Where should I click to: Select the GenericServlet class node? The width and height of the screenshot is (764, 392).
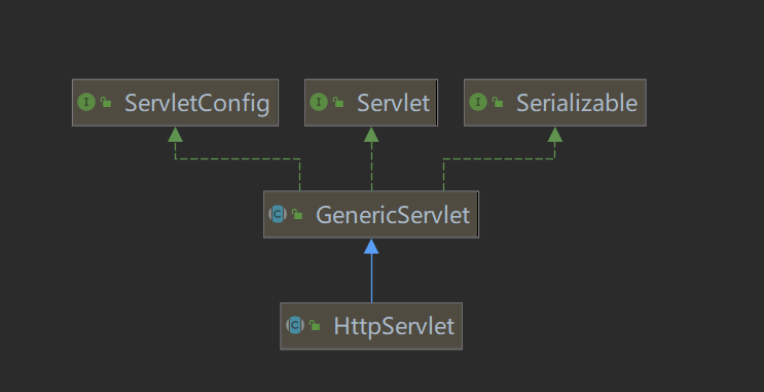(371, 214)
